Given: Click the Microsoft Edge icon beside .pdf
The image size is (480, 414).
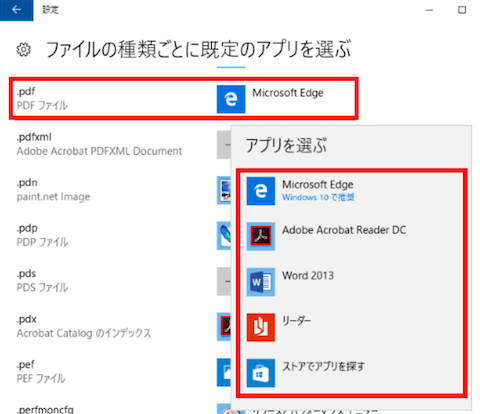Looking at the screenshot, I should 231,99.
